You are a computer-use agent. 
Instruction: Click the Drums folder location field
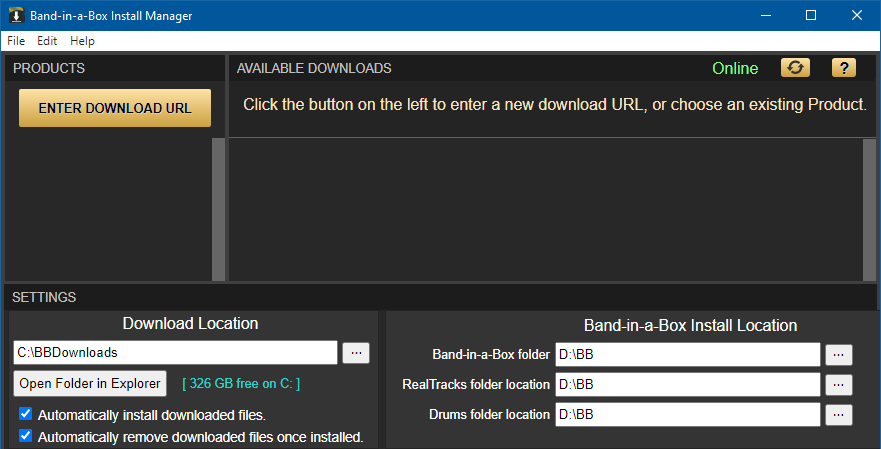coord(688,415)
